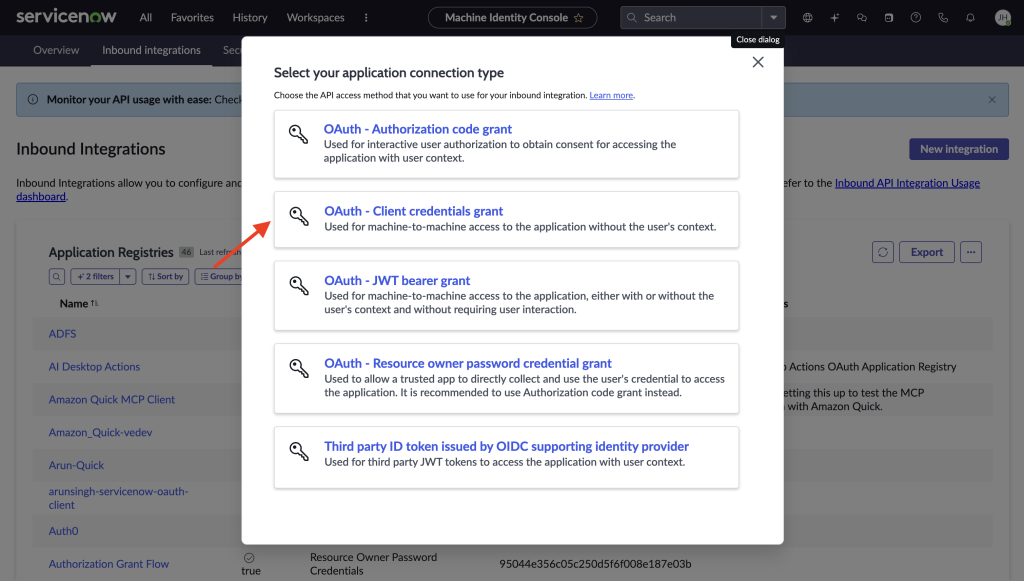Click the ServiceNow logo
Viewport: 1024px width, 581px height.
pyautogui.click(x=66, y=16)
